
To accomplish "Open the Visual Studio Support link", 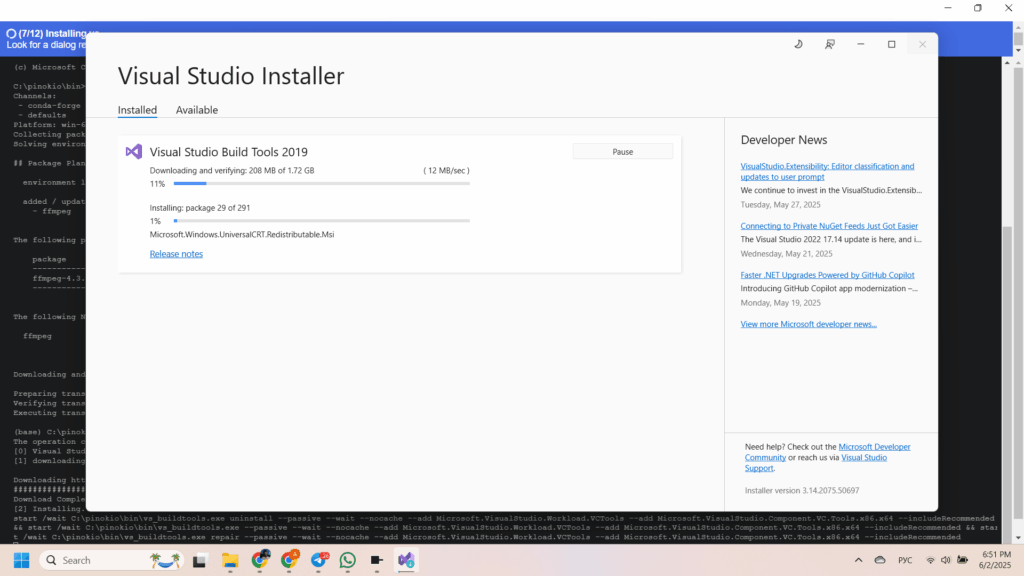I will [x=864, y=457].
